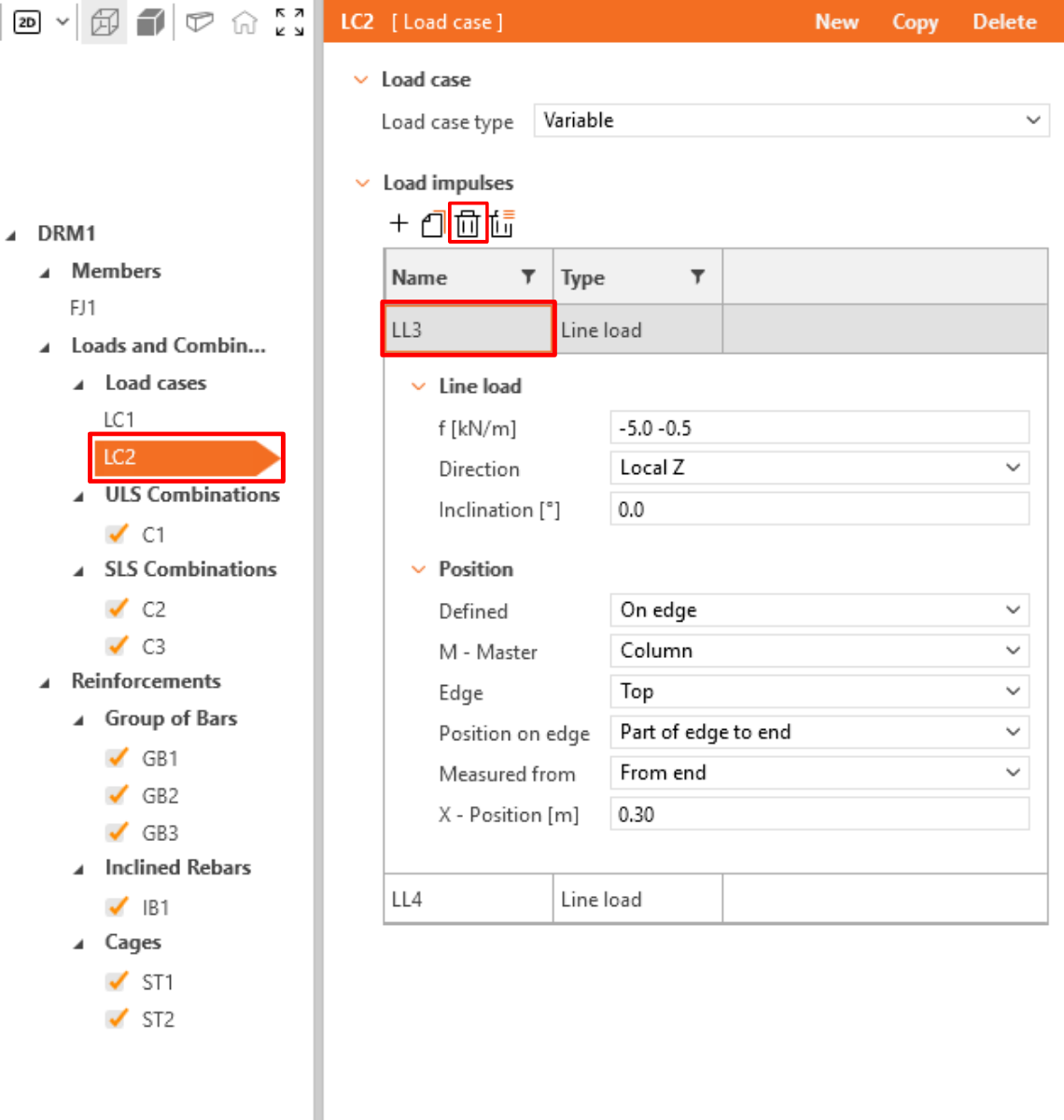Collapse the Inclined Rebars node

(78, 870)
